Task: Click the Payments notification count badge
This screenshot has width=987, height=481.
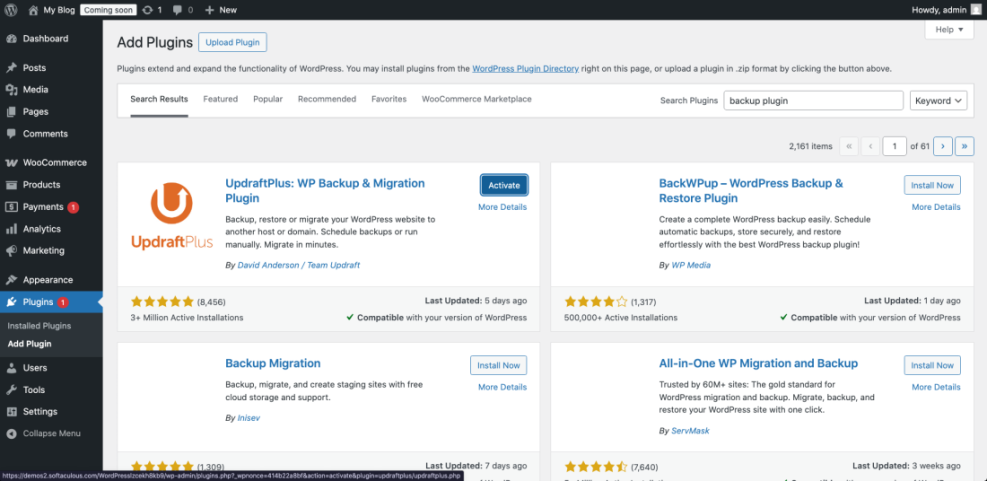Action: pyautogui.click(x=73, y=207)
